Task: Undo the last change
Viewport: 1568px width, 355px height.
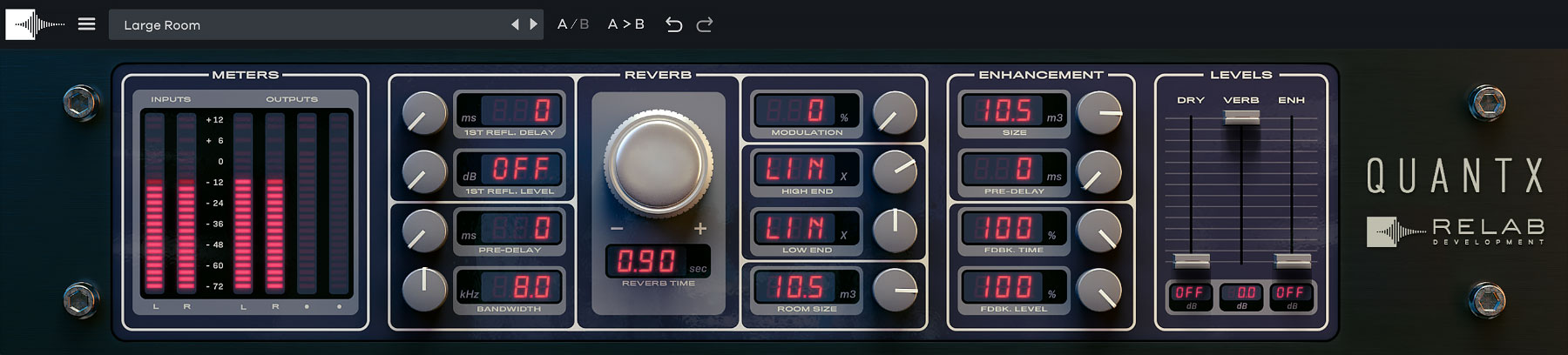Action: point(673,24)
